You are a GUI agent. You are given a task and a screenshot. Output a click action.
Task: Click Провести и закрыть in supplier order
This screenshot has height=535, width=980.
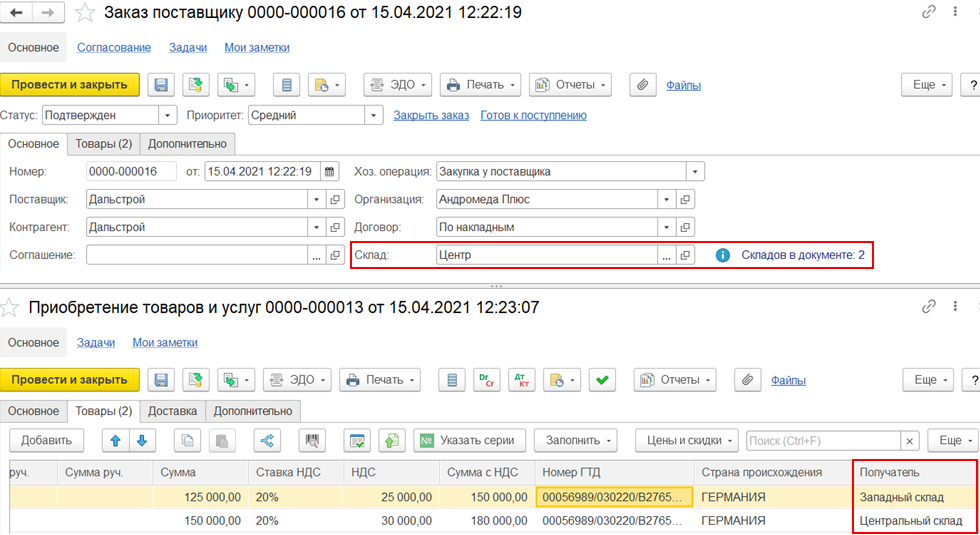coord(69,85)
